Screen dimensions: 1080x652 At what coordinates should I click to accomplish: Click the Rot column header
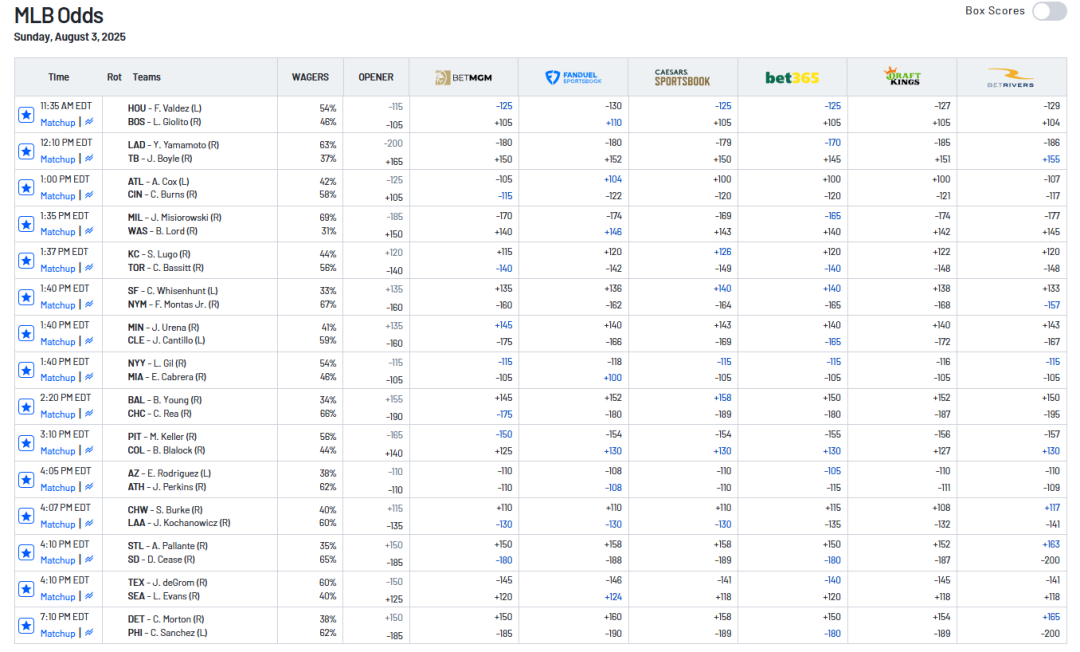(x=114, y=77)
